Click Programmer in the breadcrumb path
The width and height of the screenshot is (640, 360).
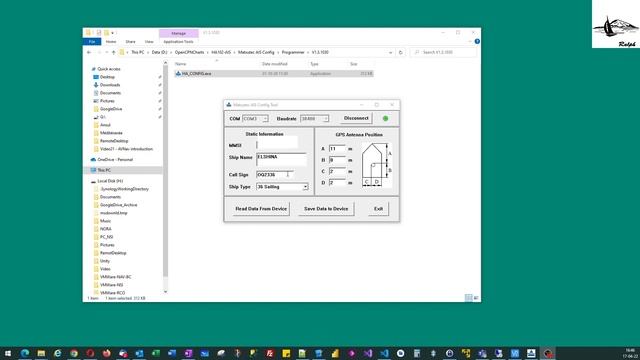coord(293,52)
